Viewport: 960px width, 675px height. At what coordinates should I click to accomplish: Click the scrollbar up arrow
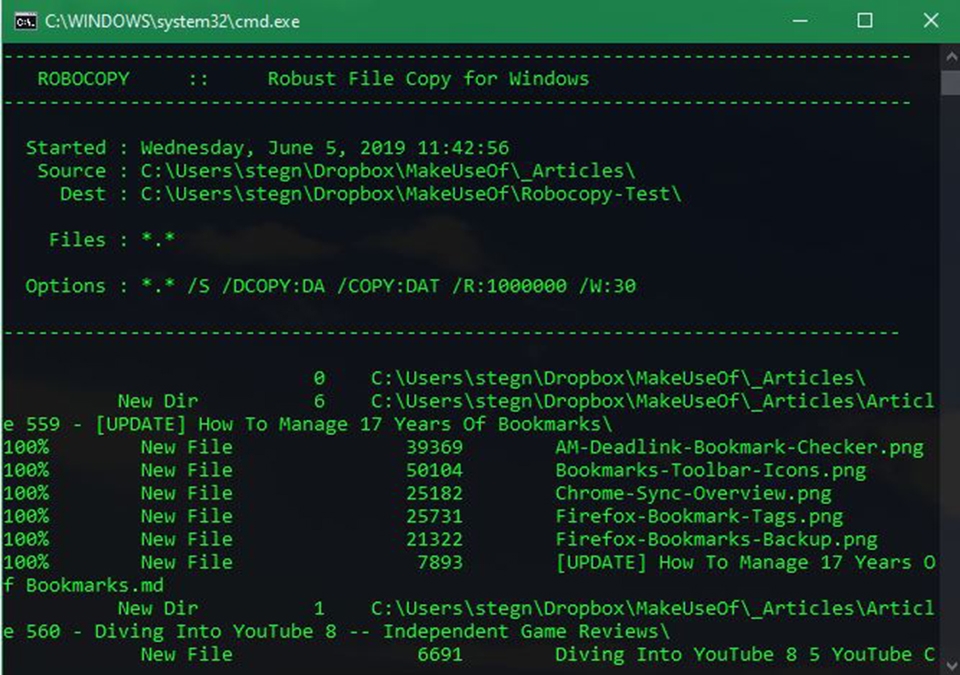(x=950, y=56)
